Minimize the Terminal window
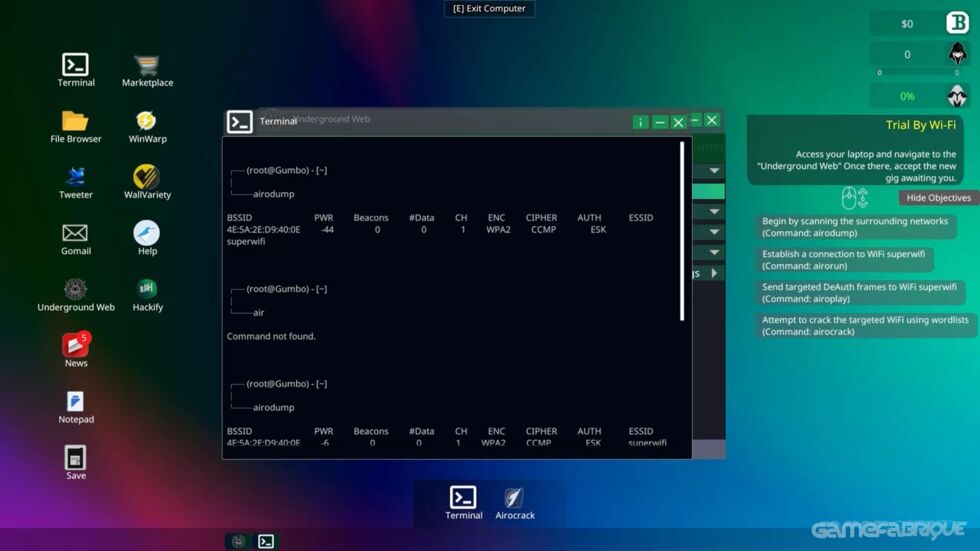This screenshot has height=551, width=980. pos(659,122)
